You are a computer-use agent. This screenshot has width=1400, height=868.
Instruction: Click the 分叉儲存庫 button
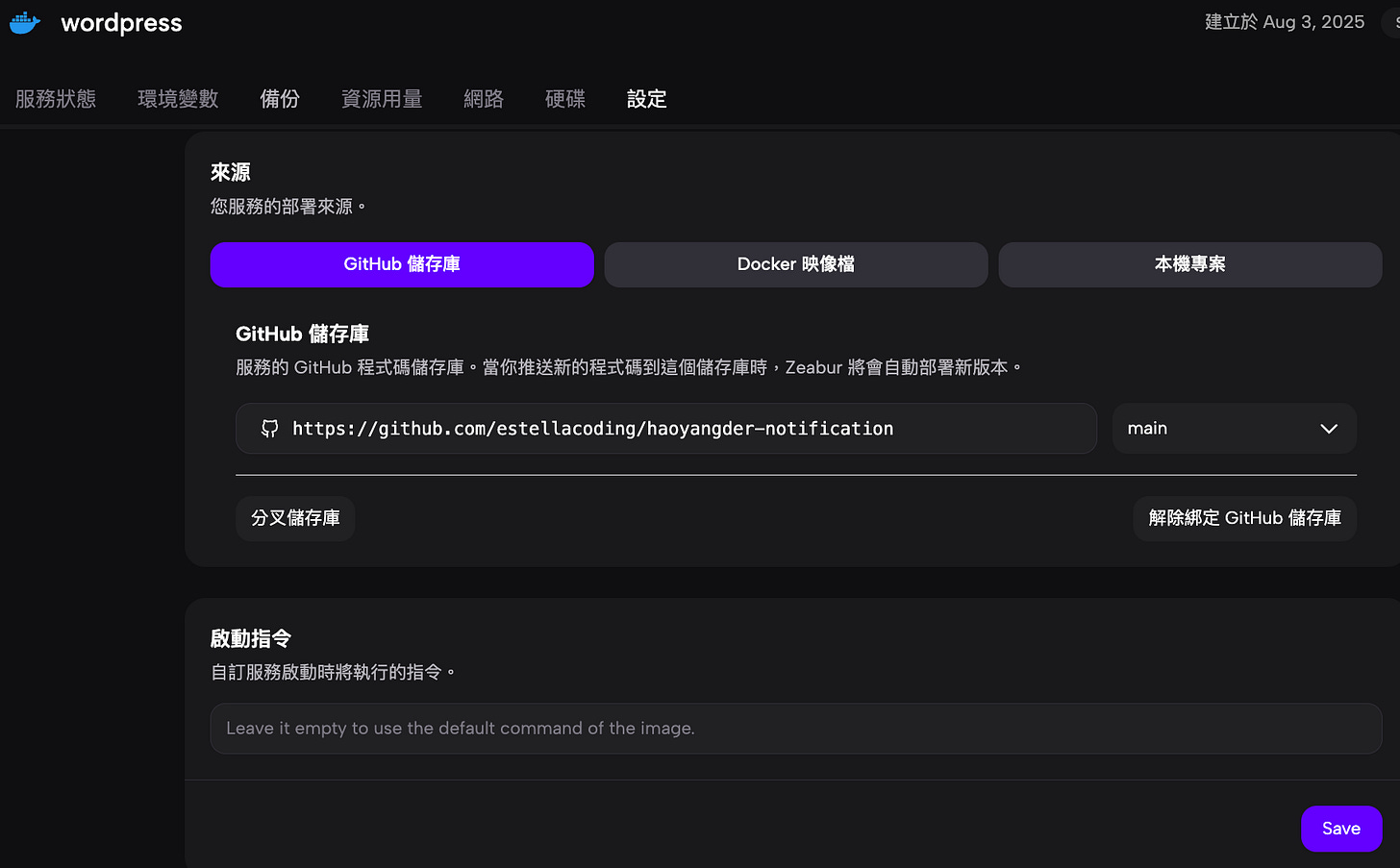pyautogui.click(x=295, y=518)
